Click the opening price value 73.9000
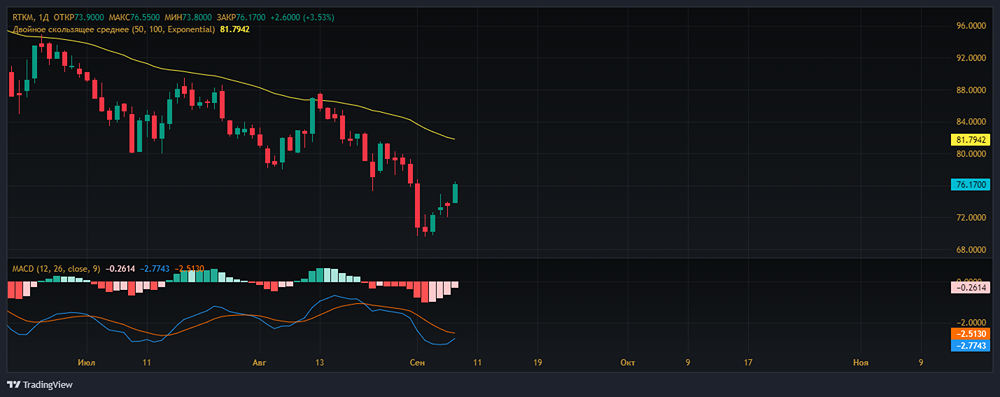This screenshot has height=397, width=1000. pos(89,19)
